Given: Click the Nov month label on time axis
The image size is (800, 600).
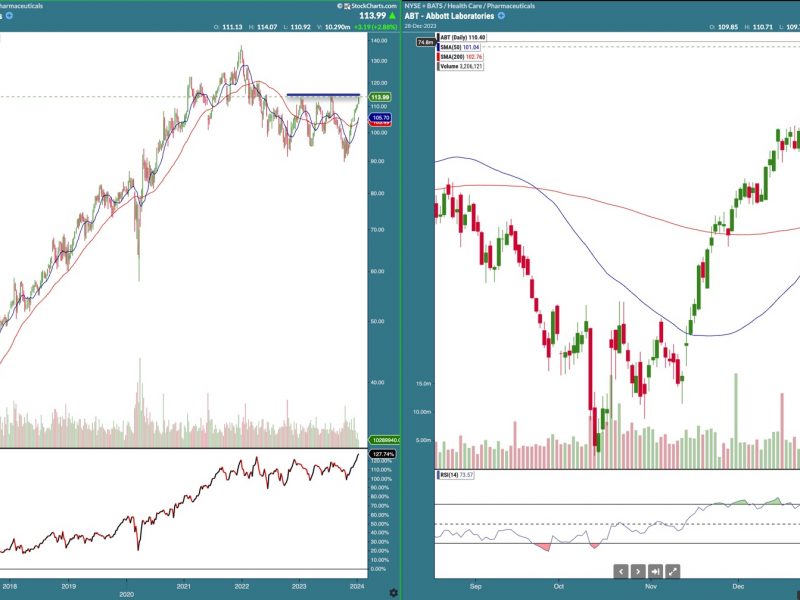Looking at the screenshot, I should tap(651, 586).
